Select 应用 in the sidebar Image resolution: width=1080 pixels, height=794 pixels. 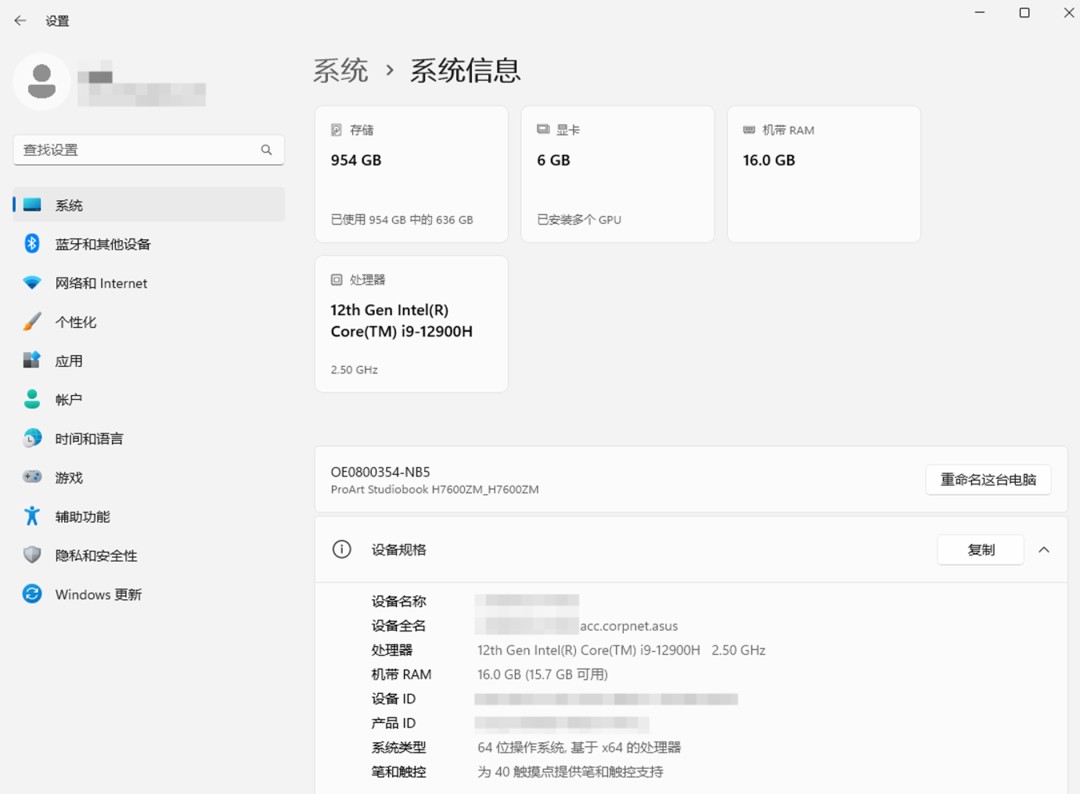click(x=149, y=361)
